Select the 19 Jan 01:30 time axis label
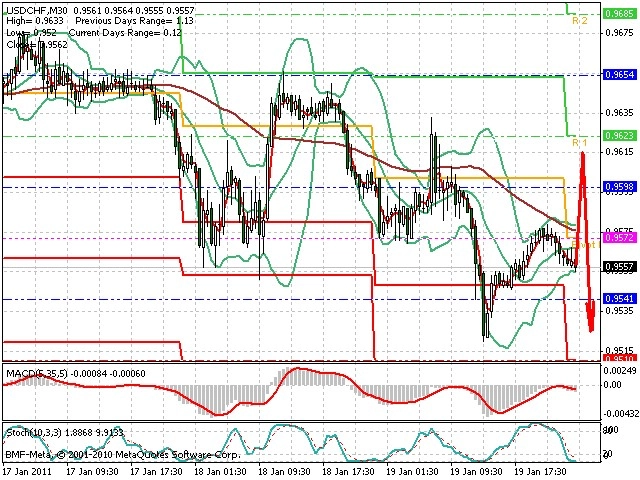Image resolution: width=640 pixels, height=480 pixels. click(413, 471)
